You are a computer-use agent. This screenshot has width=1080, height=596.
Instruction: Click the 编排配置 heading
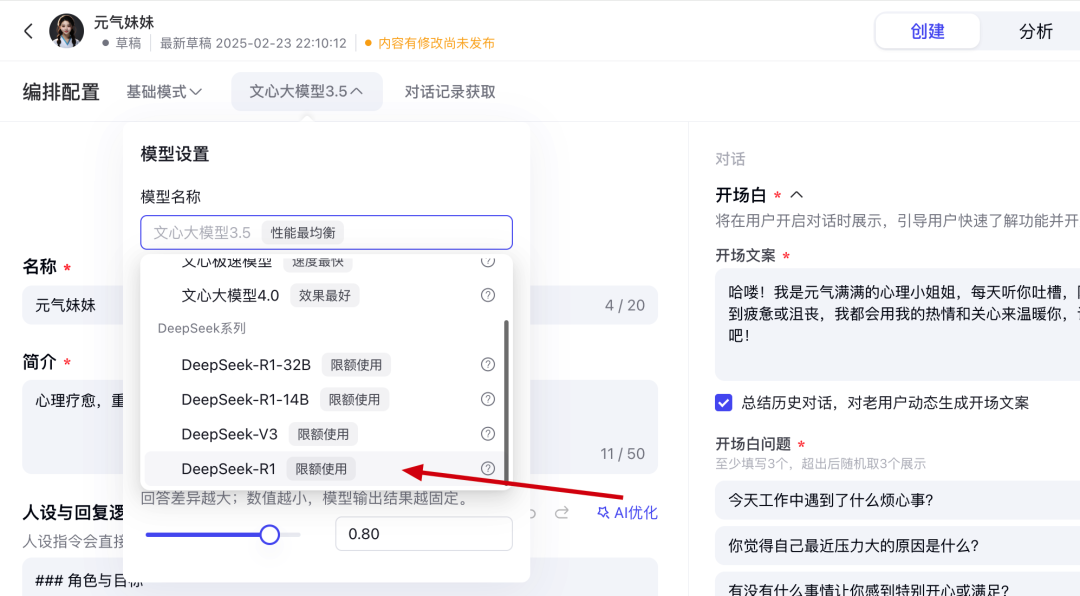click(x=61, y=92)
